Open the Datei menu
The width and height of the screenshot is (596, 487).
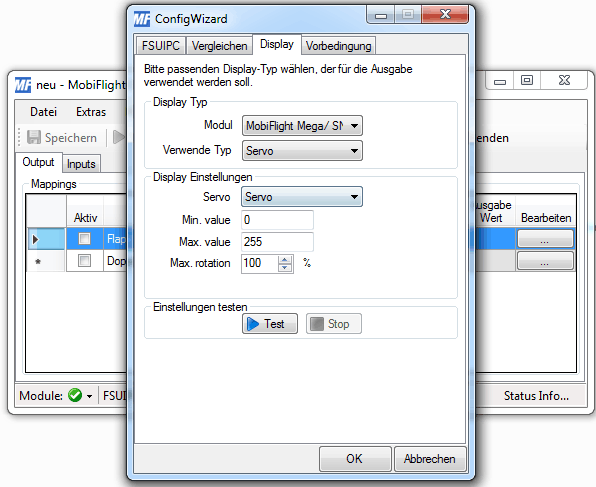pyautogui.click(x=43, y=112)
